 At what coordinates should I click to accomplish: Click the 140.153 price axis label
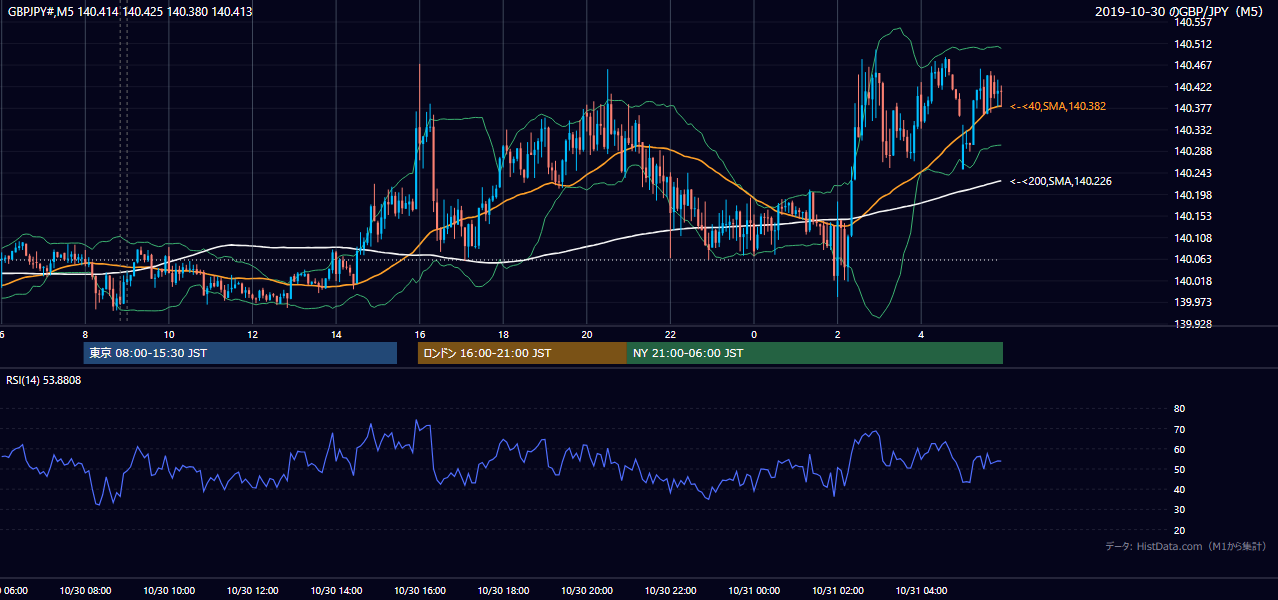[1193, 216]
